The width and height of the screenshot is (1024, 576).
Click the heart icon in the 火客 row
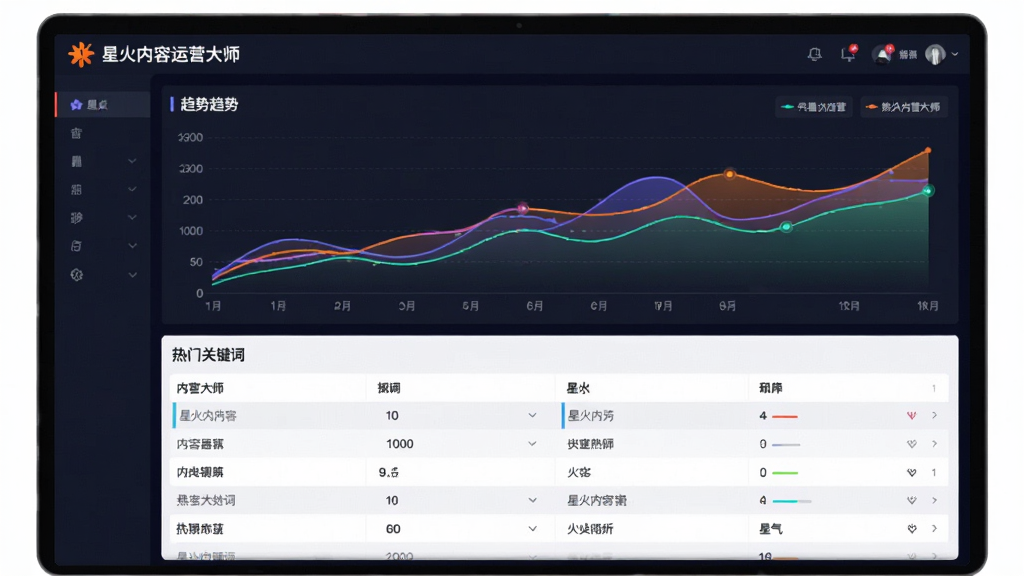click(912, 472)
